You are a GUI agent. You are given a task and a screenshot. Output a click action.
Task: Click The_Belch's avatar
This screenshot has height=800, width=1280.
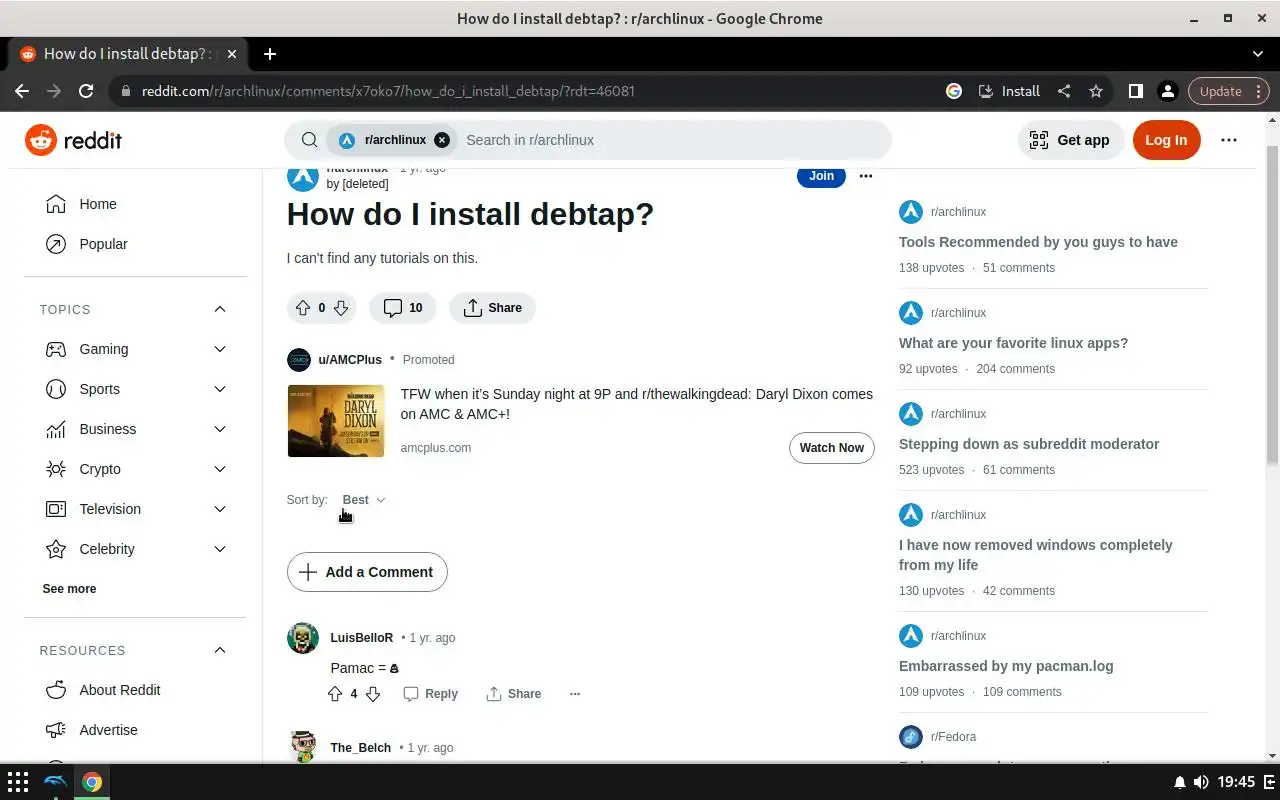pyautogui.click(x=303, y=746)
